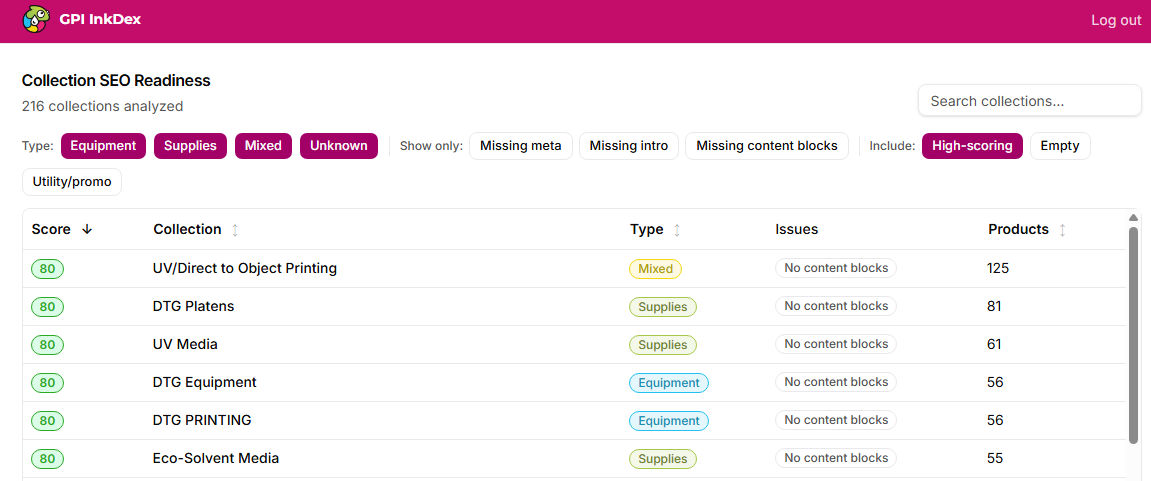Click the Search collections input field
The width and height of the screenshot is (1151, 481).
pyautogui.click(x=1029, y=101)
